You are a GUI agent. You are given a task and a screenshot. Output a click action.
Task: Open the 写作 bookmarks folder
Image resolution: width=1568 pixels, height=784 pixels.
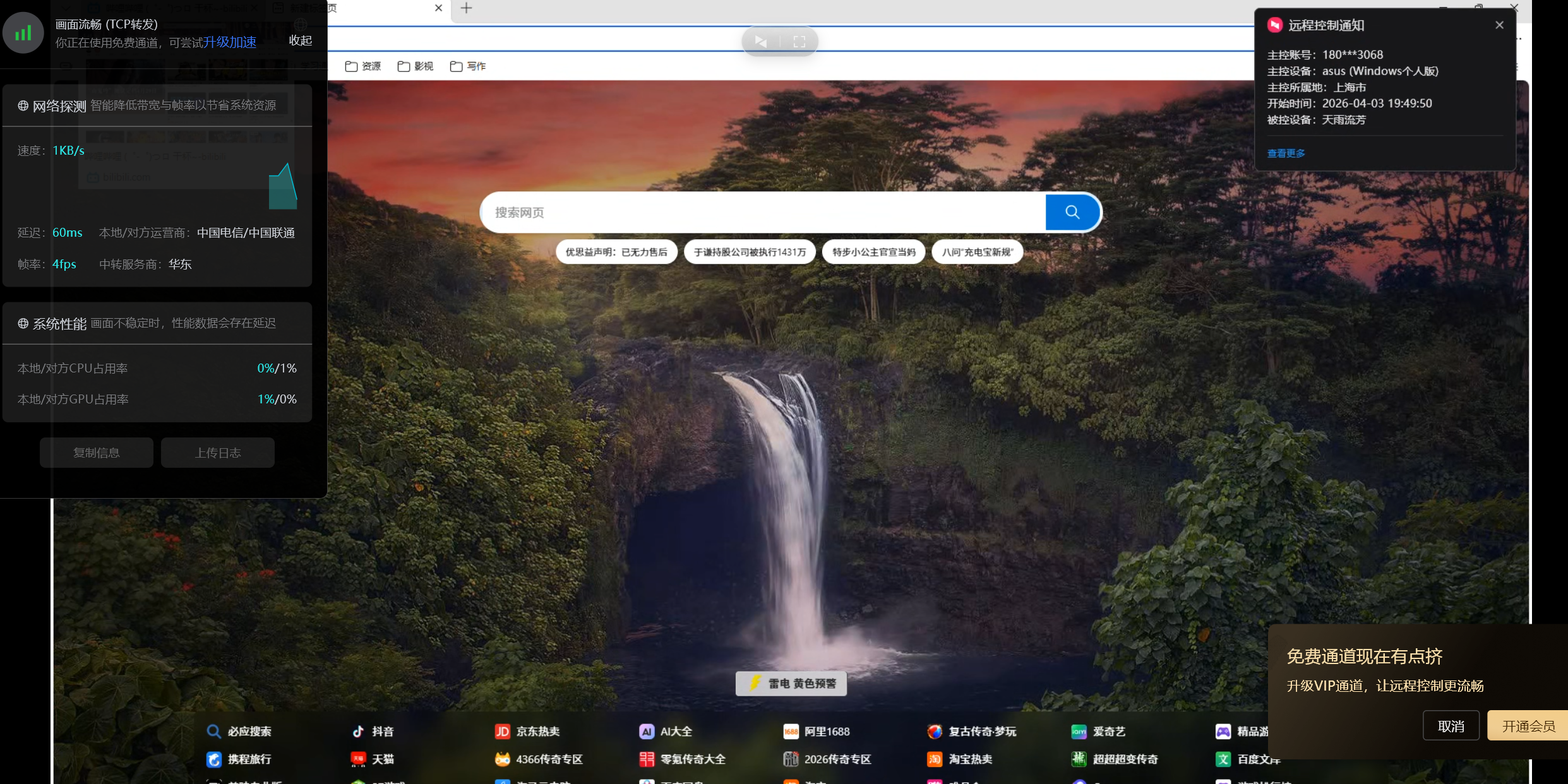point(468,66)
